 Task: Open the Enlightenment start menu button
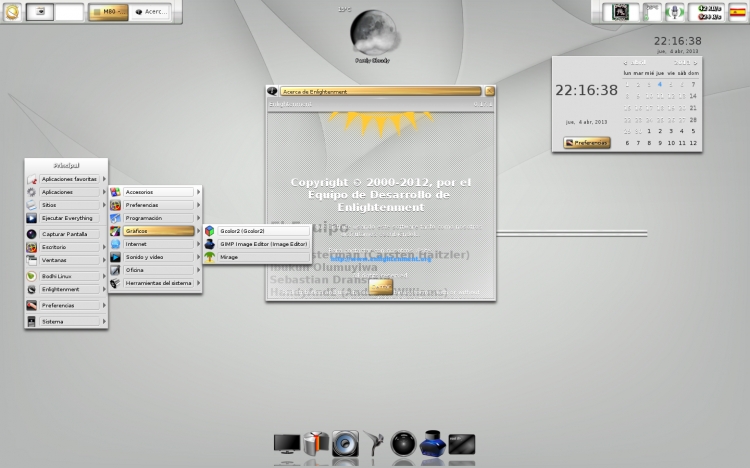point(12,12)
